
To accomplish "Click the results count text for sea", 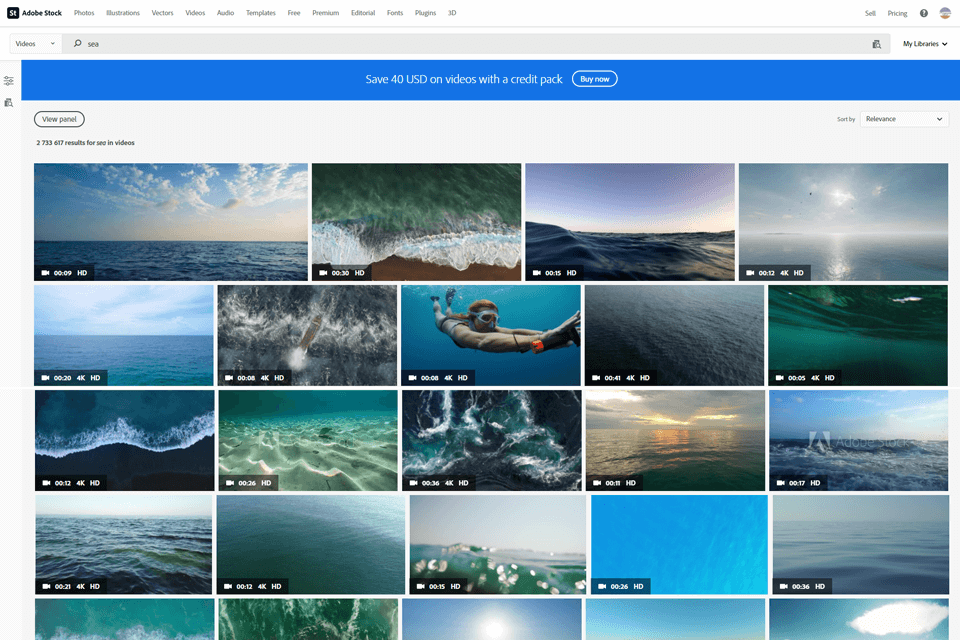I will click(x=85, y=143).
